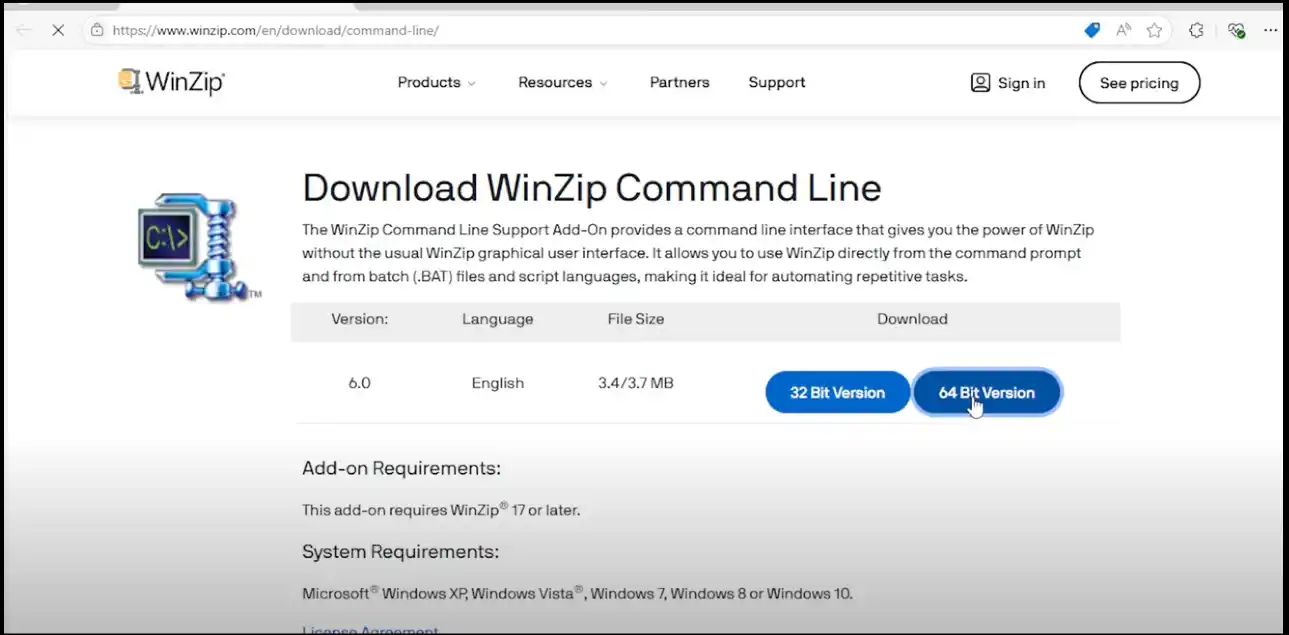
Task: Open the browser extensions puzzle icon
Action: click(1196, 30)
